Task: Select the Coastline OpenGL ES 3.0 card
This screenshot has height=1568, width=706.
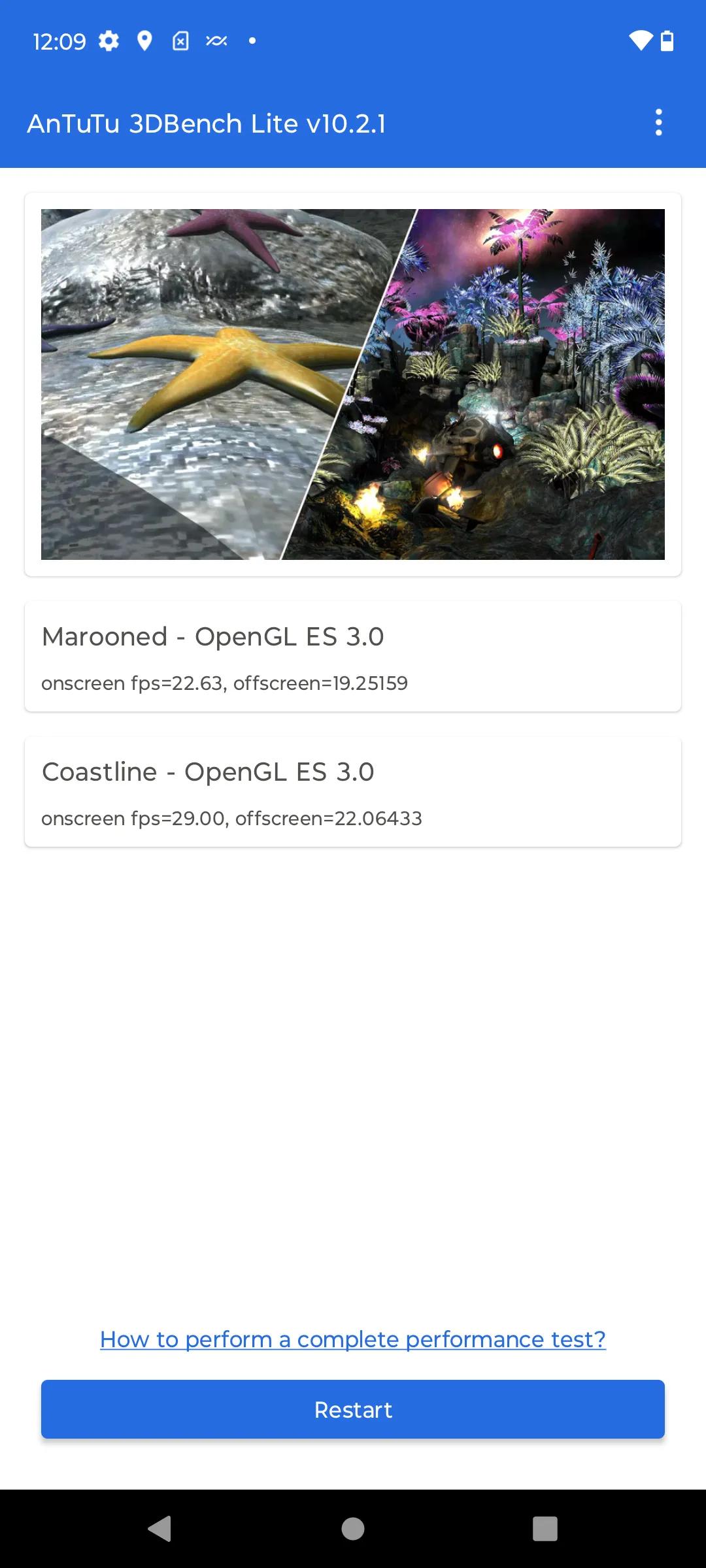Action: pyautogui.click(x=353, y=792)
